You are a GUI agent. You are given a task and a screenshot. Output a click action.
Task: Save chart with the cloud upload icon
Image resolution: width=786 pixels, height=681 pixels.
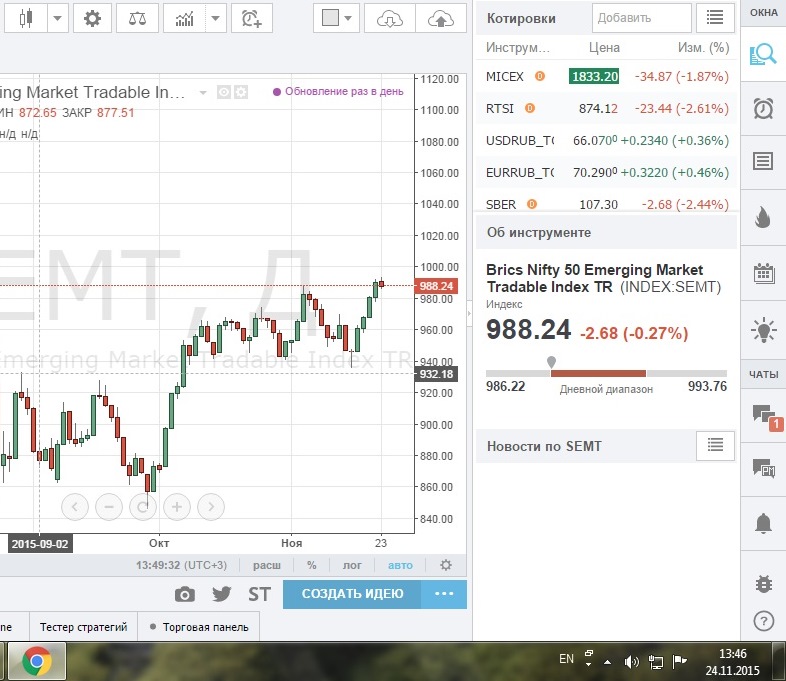tap(440, 18)
